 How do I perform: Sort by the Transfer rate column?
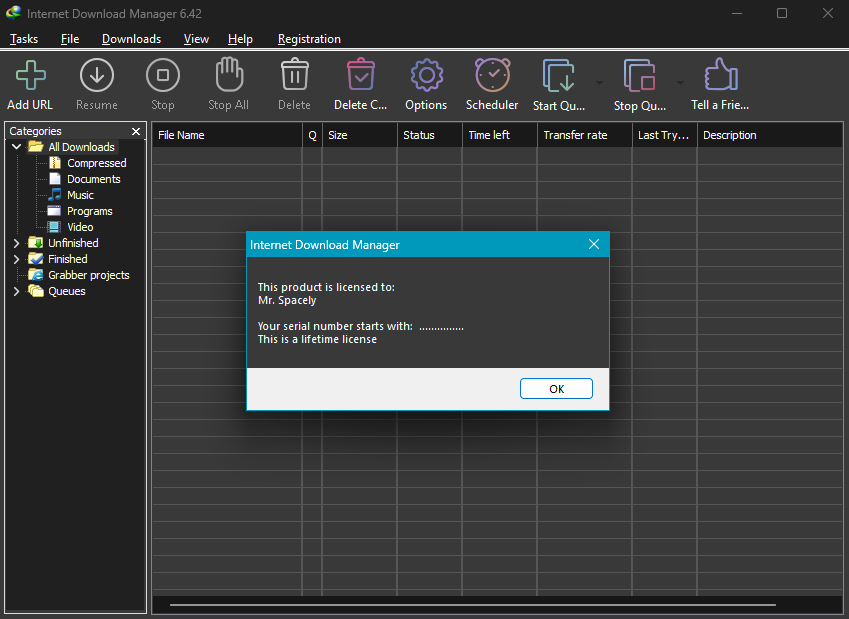pyautogui.click(x=585, y=135)
